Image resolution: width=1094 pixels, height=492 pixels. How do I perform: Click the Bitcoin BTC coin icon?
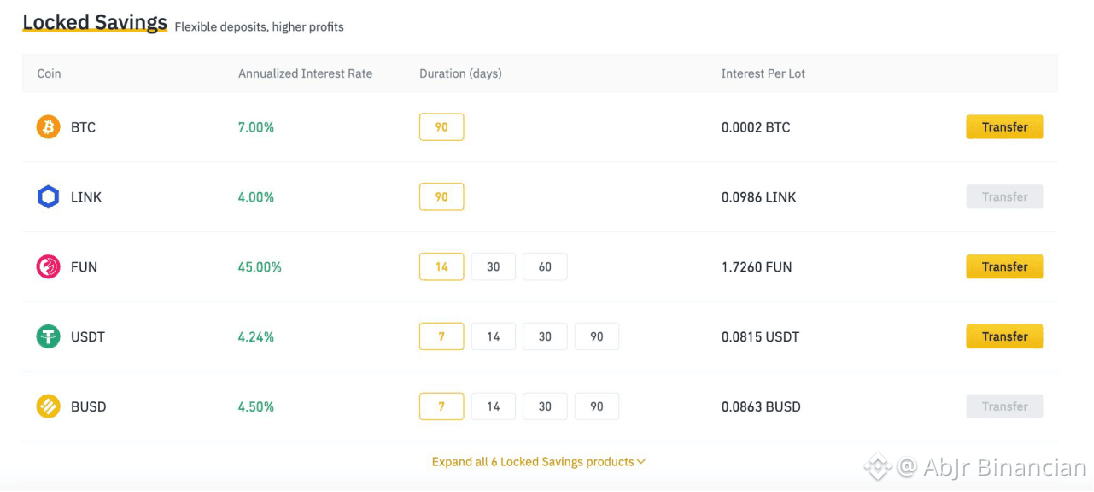pos(48,127)
